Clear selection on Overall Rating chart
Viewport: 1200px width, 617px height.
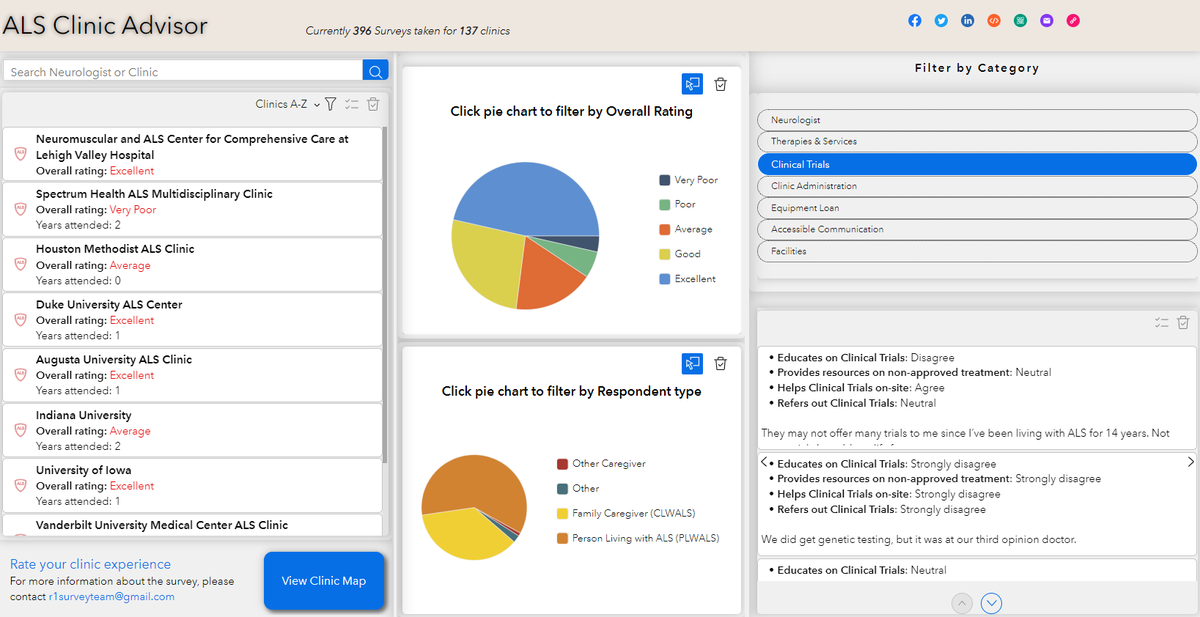721,84
